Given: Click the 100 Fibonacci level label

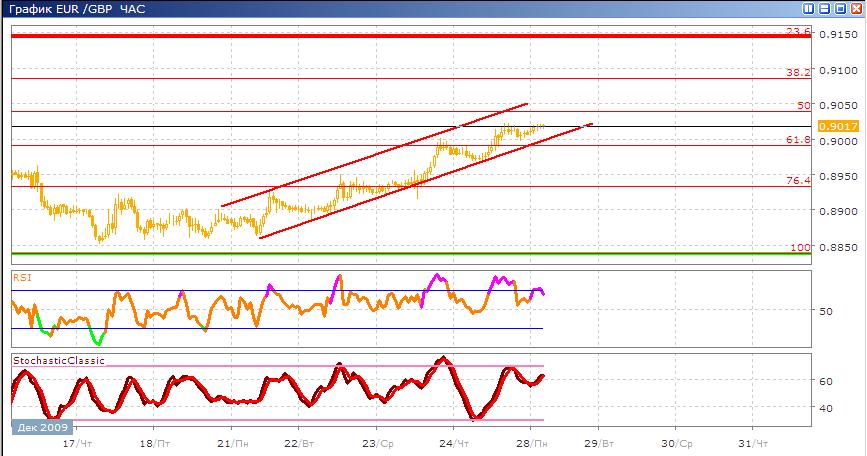Looking at the screenshot, I should tap(800, 247).
